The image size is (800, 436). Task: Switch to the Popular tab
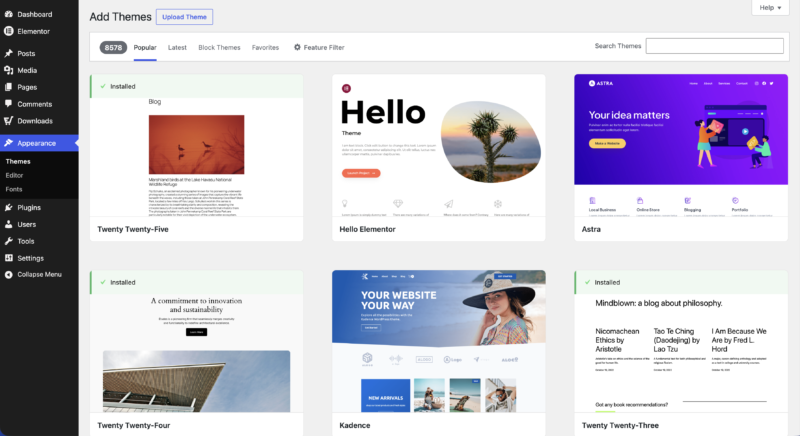(x=145, y=47)
